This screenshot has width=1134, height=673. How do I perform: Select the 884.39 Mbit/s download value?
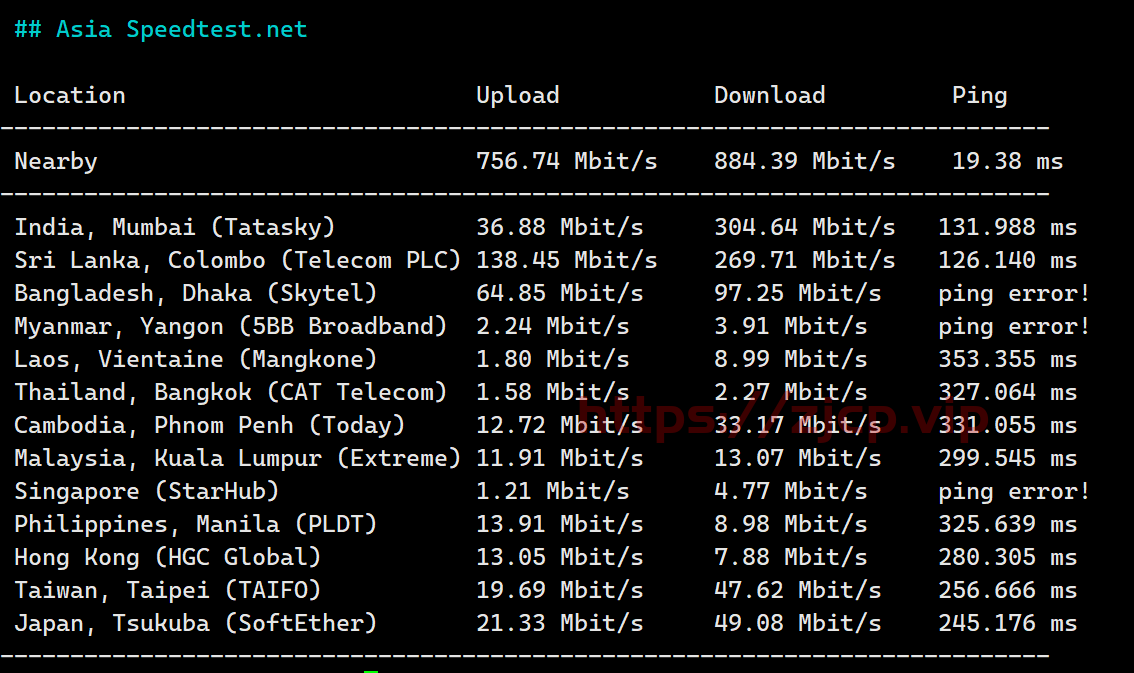point(804,161)
